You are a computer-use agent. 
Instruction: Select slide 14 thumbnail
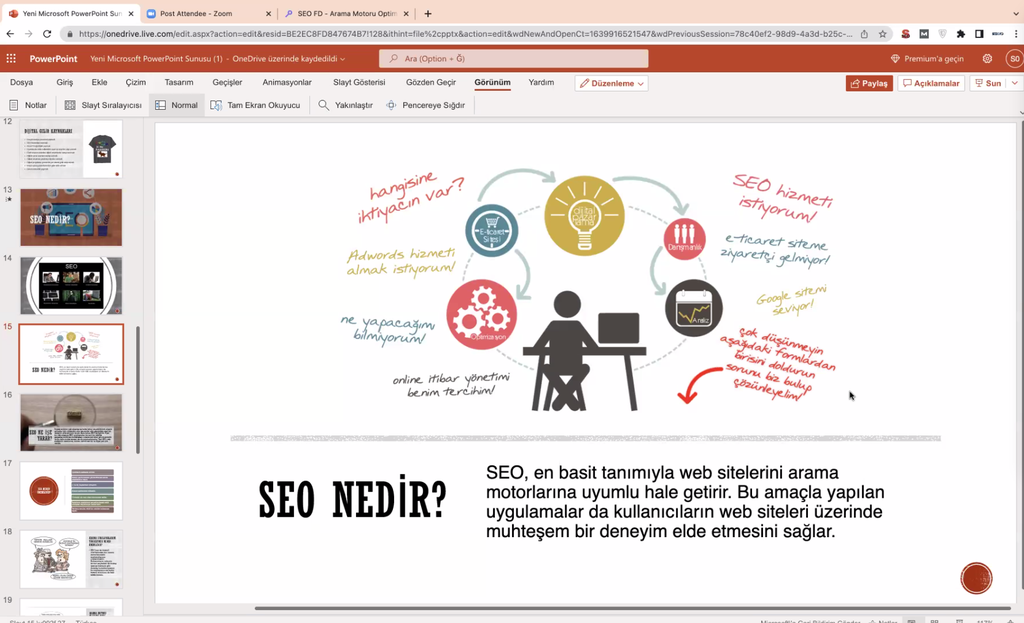[x=71, y=286]
